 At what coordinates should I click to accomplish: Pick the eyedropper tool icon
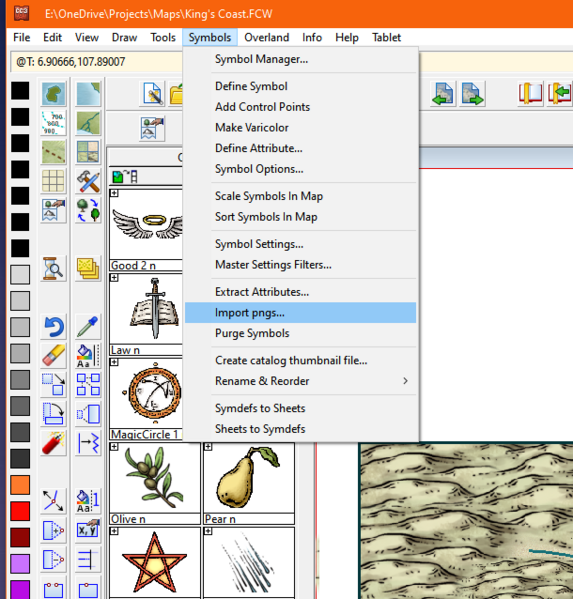pos(88,327)
